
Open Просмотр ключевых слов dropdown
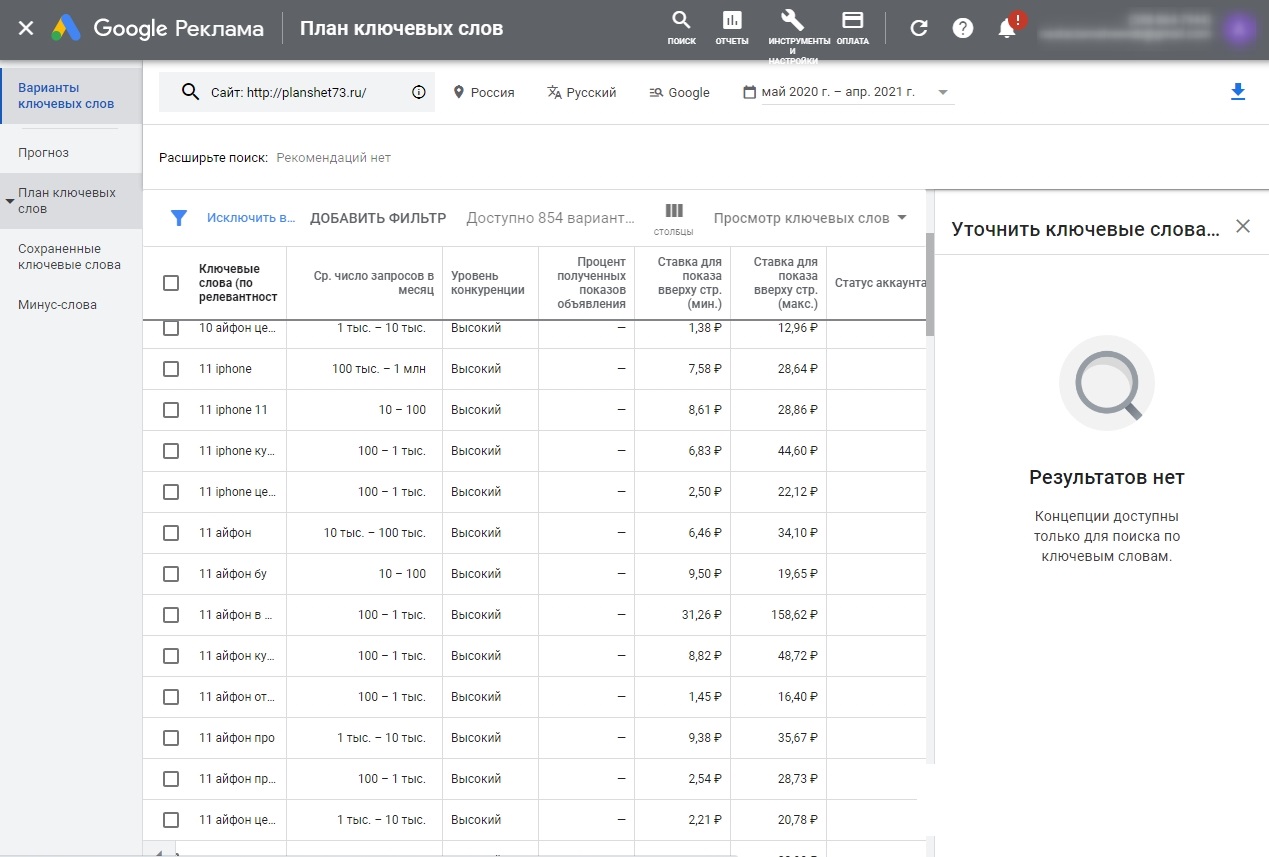click(810, 218)
